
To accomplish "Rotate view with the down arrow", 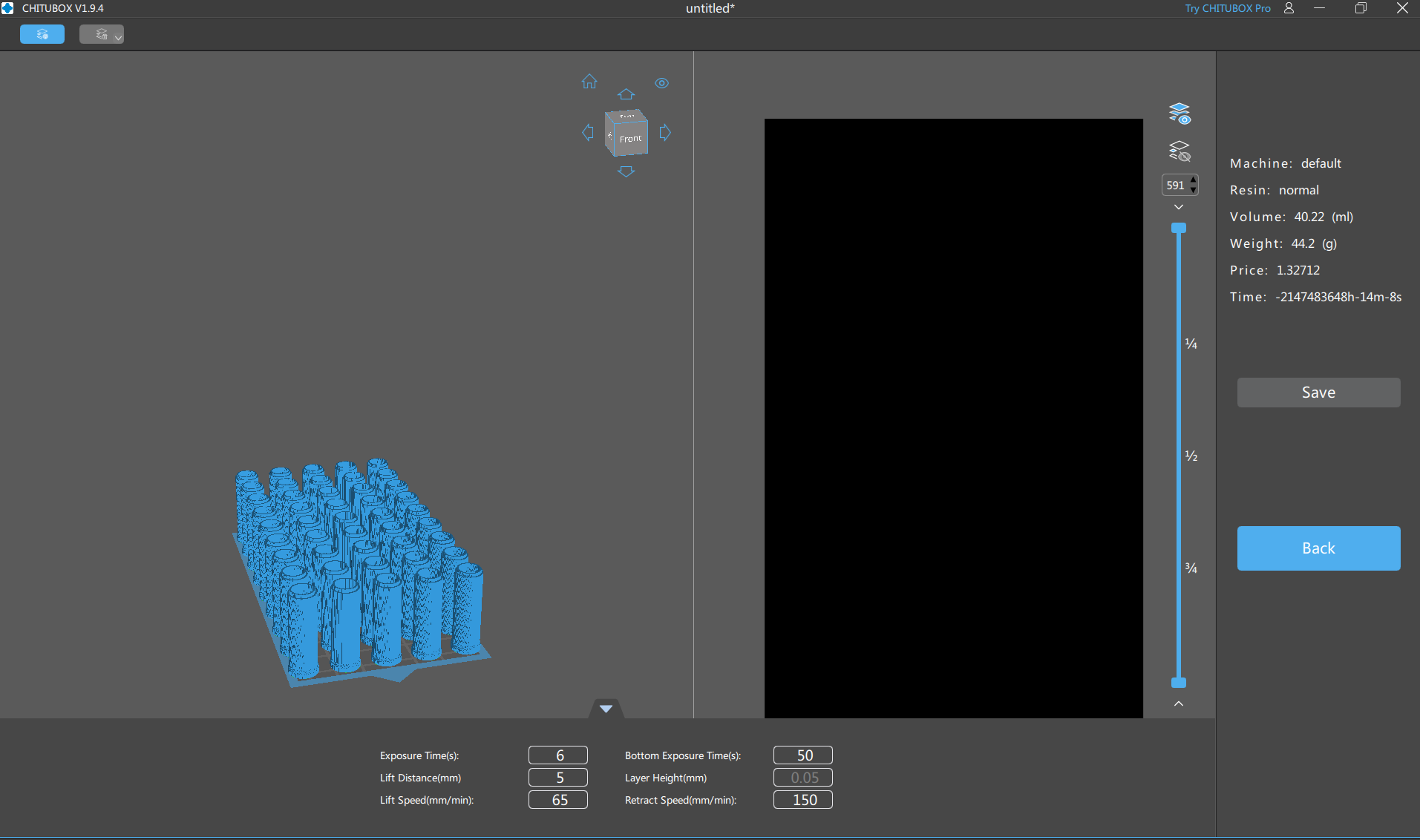I will 626,171.
